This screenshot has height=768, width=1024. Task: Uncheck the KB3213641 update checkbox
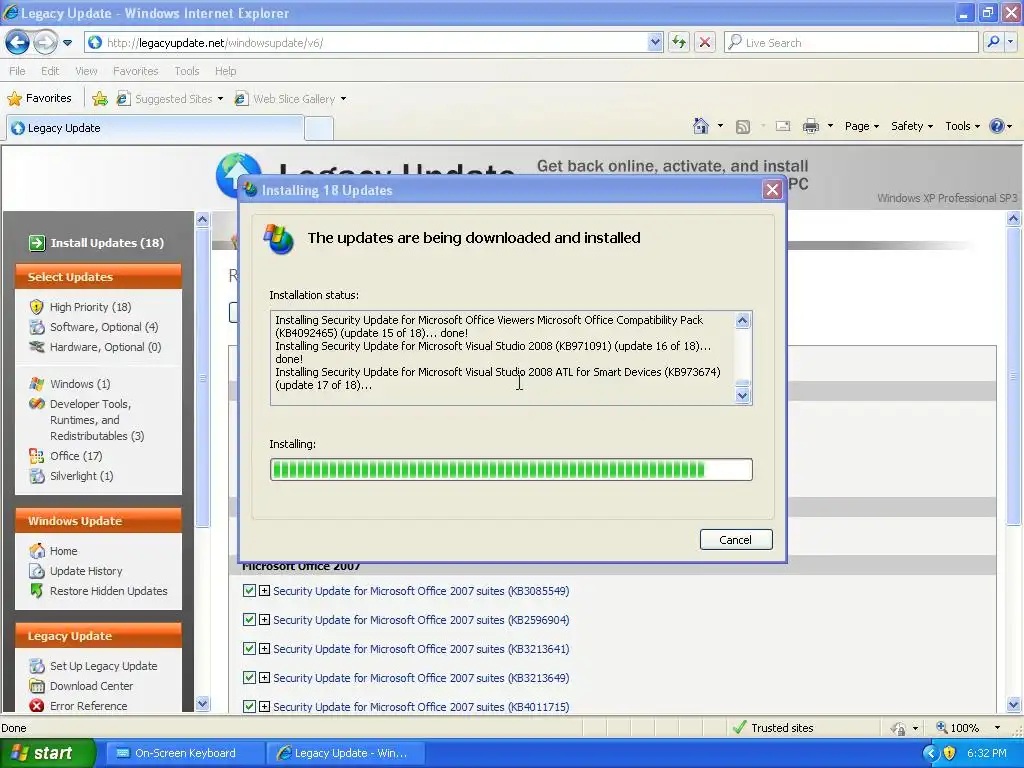click(x=249, y=648)
